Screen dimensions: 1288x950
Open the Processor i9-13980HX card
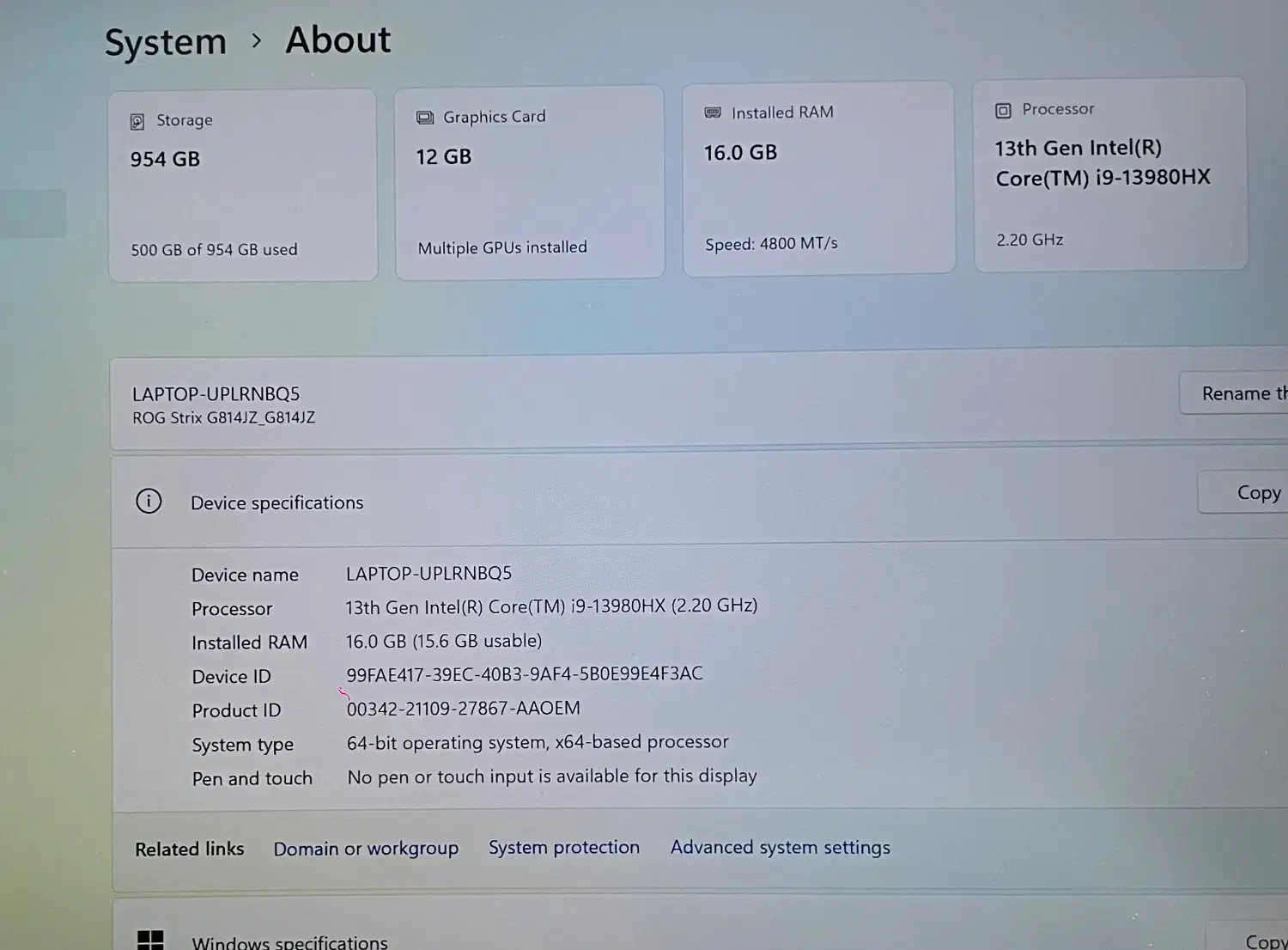(x=1109, y=175)
